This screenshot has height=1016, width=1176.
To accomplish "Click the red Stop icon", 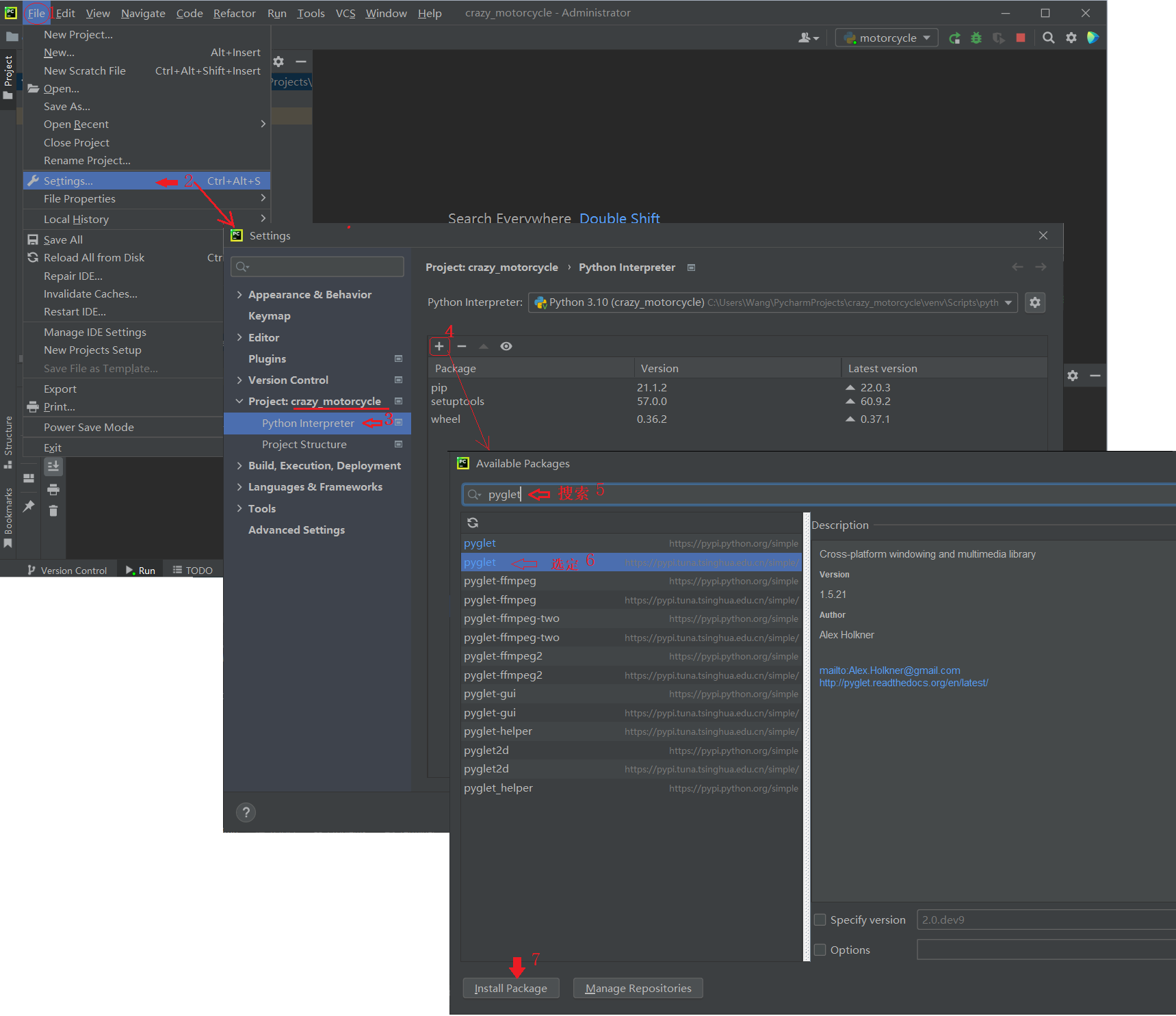I will click(x=1021, y=38).
